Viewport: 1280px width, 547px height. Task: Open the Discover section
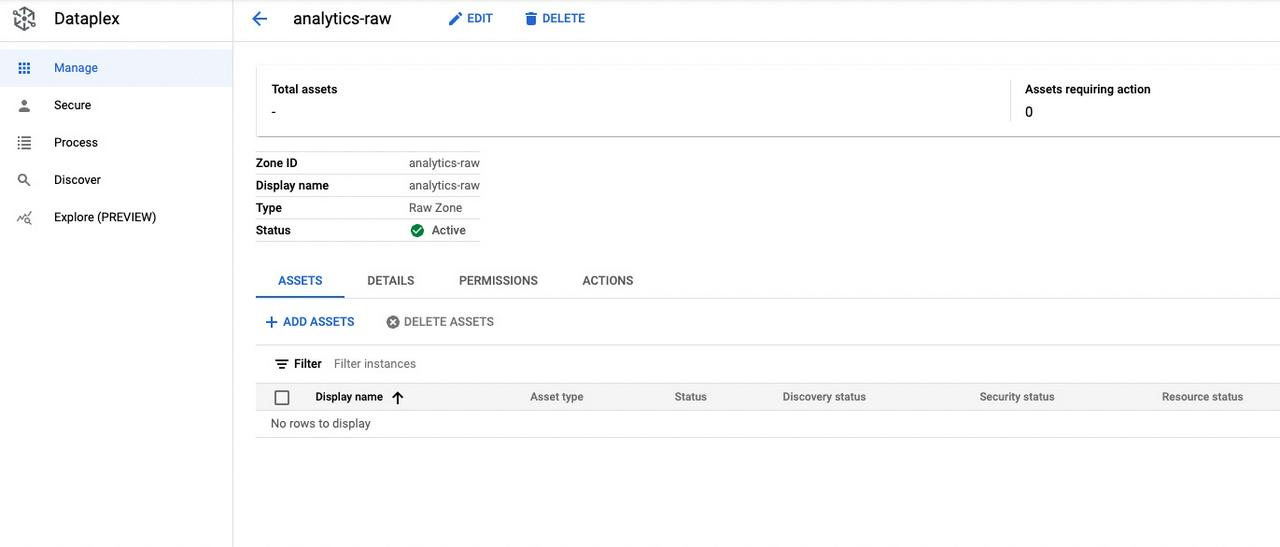pos(116,180)
